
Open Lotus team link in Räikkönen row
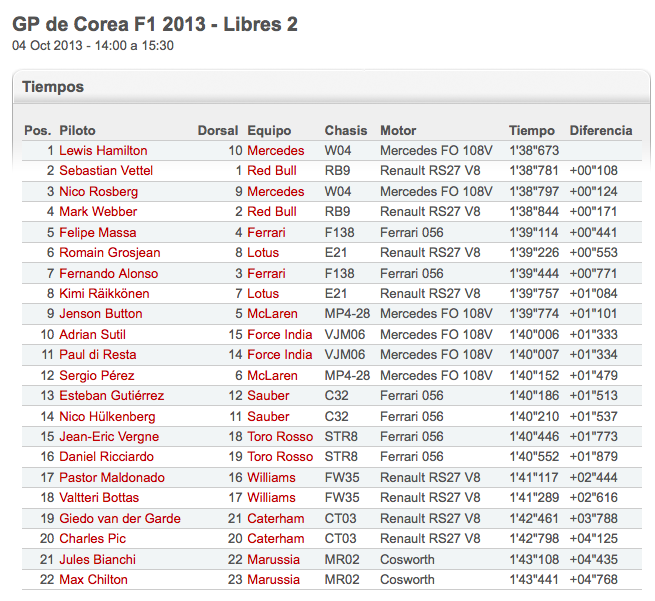click(263, 293)
